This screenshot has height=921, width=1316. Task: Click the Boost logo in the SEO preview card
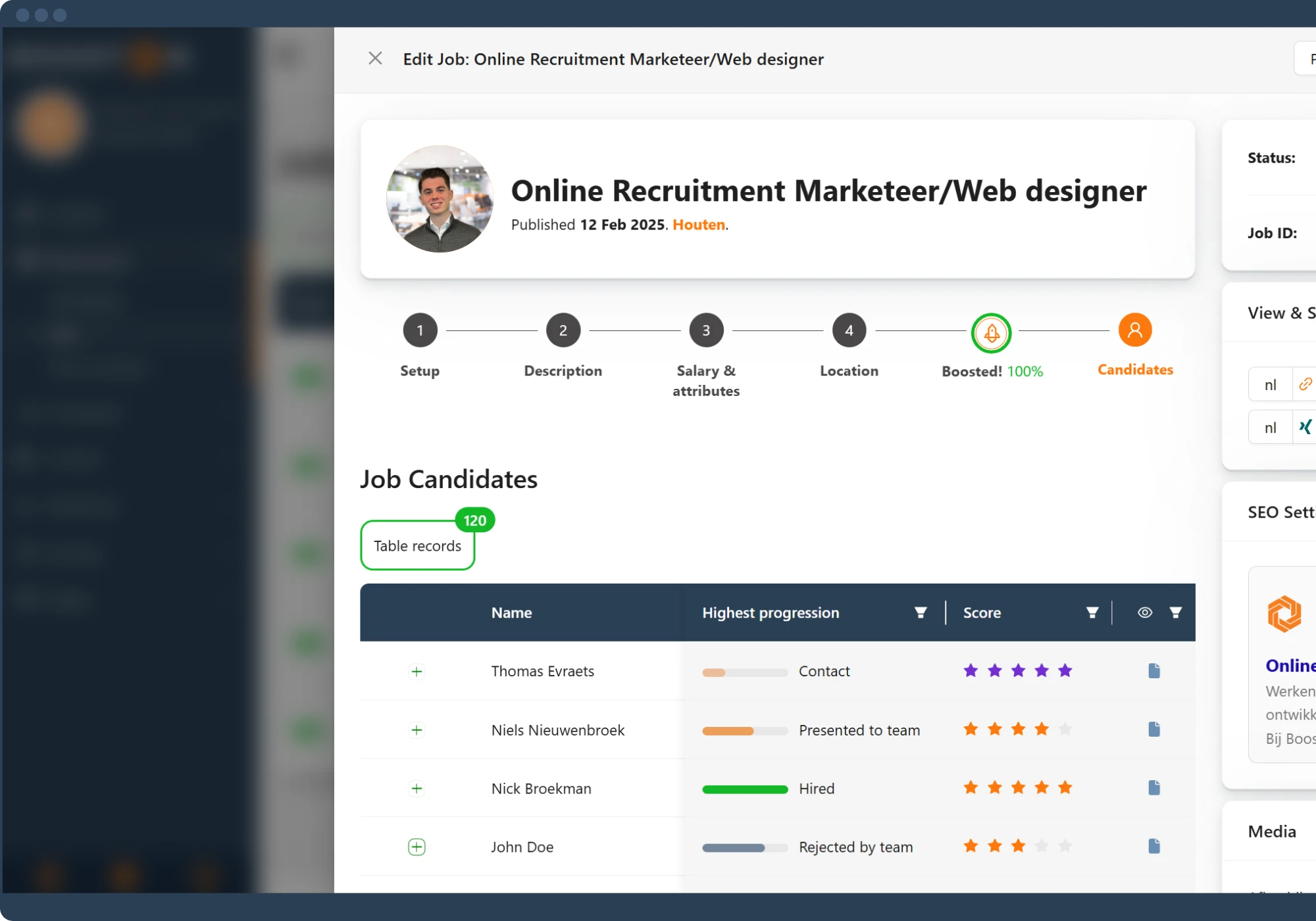[1283, 614]
